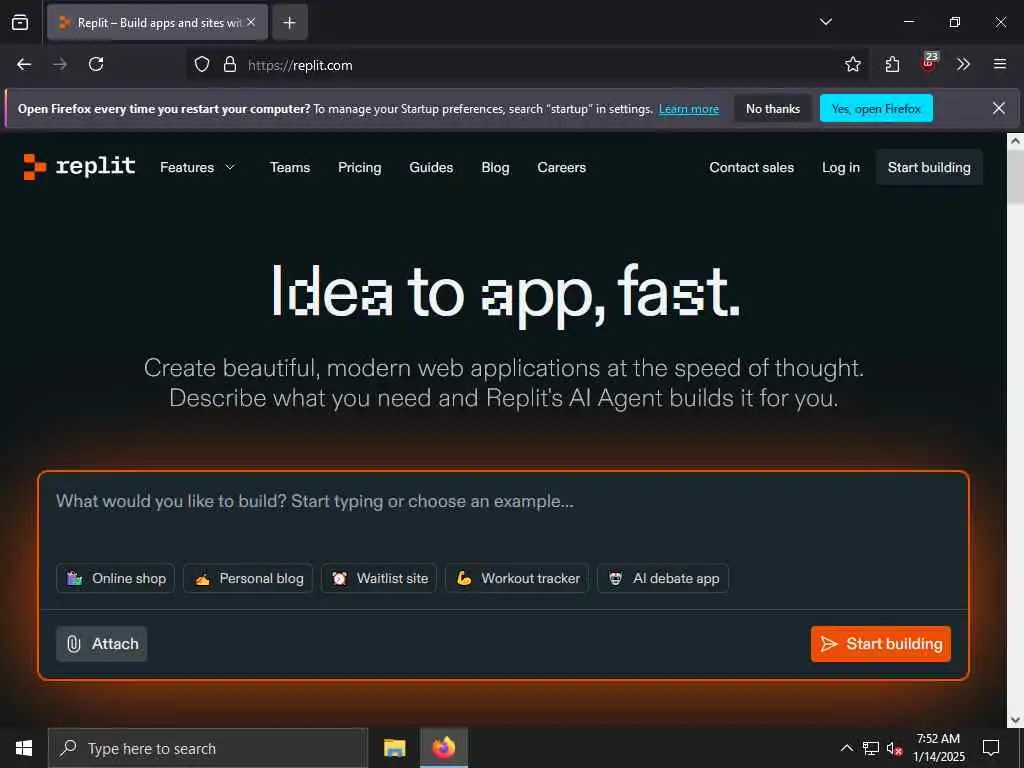Viewport: 1024px width, 768px height.
Task: Go back with the browser back arrow
Action: tap(24, 64)
